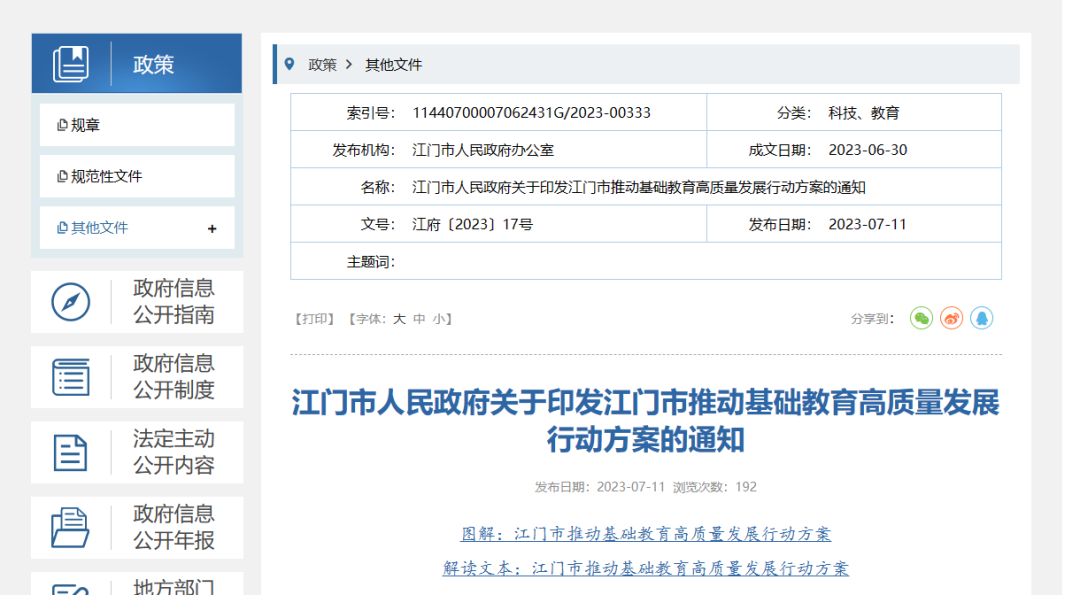Click the 打印 print button

pos(314,319)
